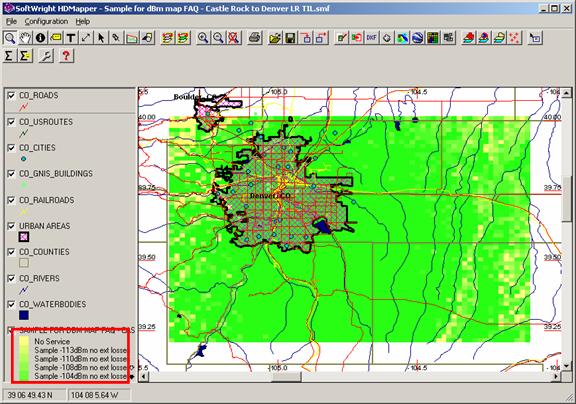576x404 pixels.
Task: Click the red question mark help icon
Action: click(66, 56)
